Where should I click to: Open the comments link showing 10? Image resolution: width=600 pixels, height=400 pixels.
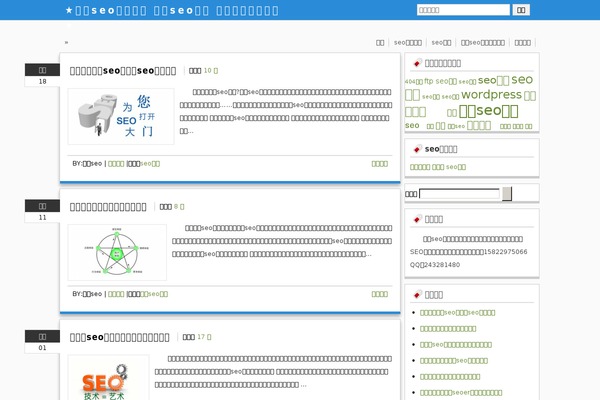(x=210, y=70)
